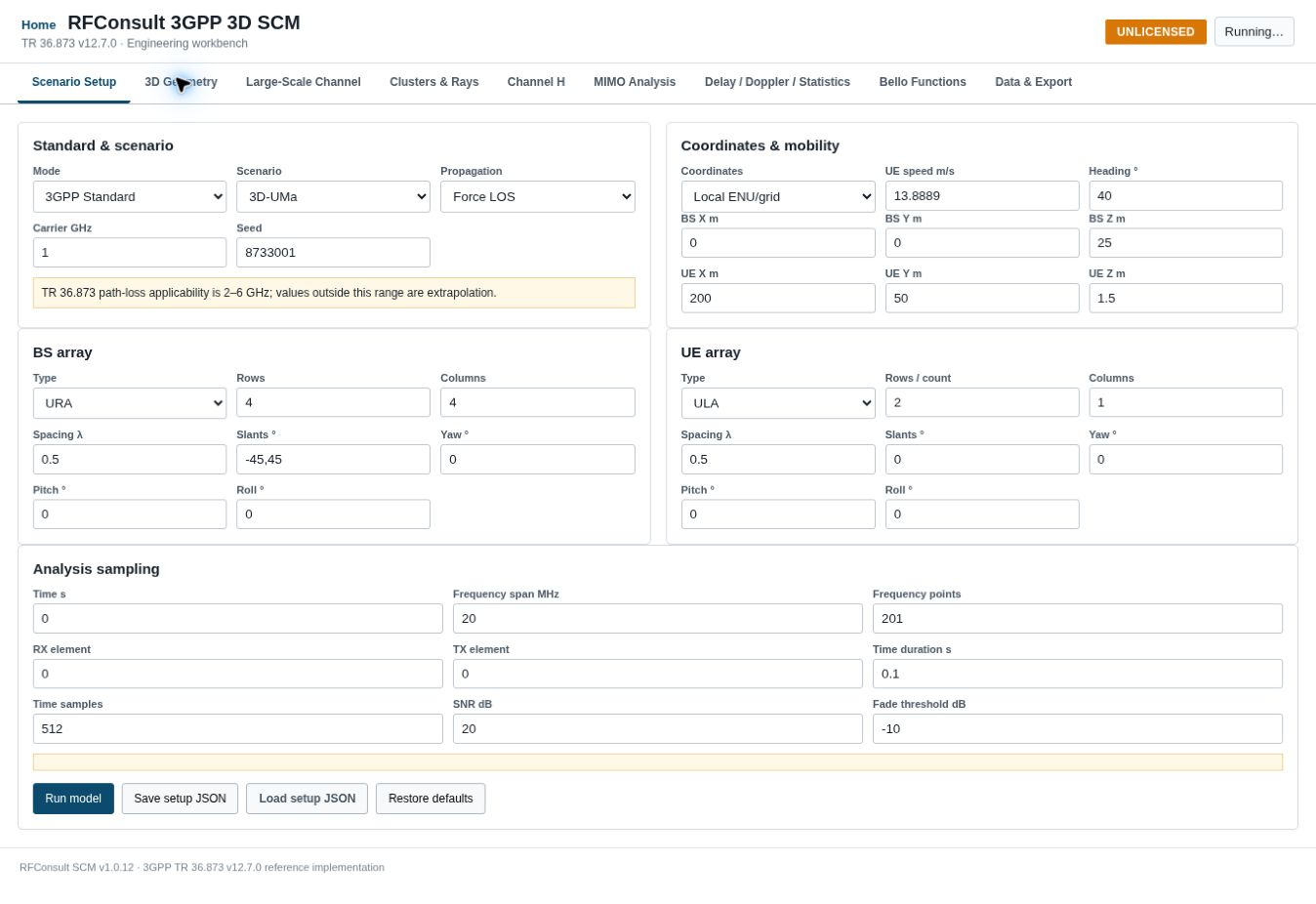Click Load setup JSON
Screen dimensions: 1316x904
307,799
